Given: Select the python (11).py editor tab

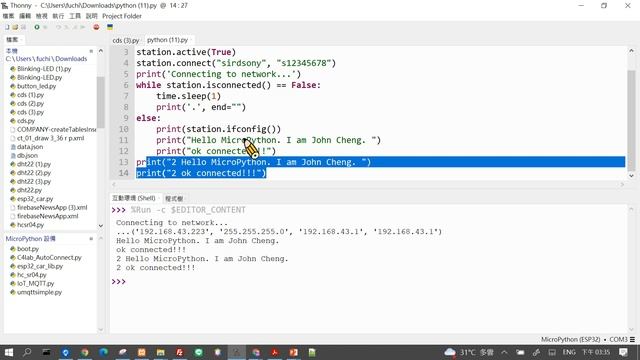Looking at the screenshot, I should (x=168, y=40).
